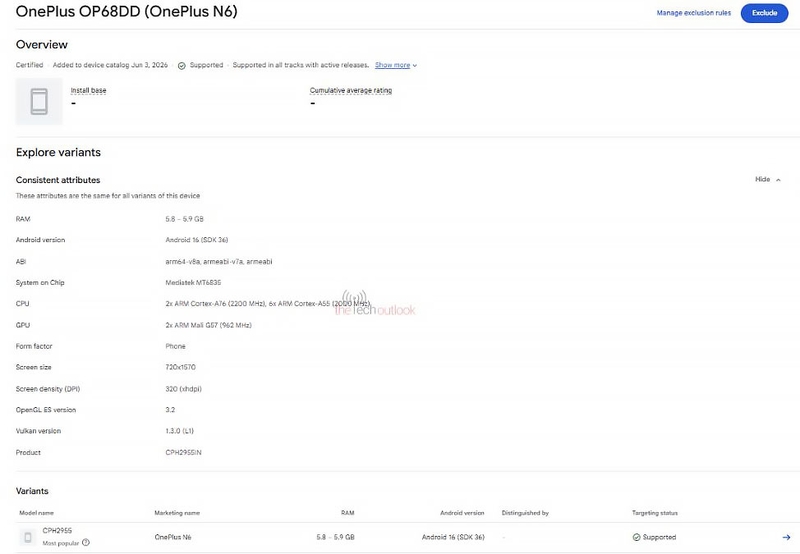Click the CPH2955IN product value
This screenshot has width=800, height=554.
tap(183, 452)
